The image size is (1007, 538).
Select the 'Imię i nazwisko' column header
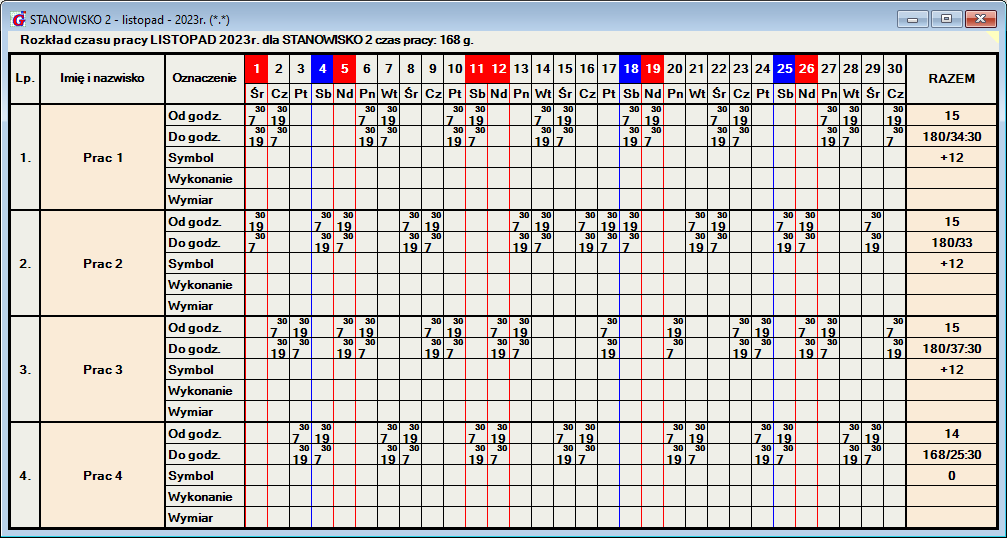pyautogui.click(x=102, y=79)
